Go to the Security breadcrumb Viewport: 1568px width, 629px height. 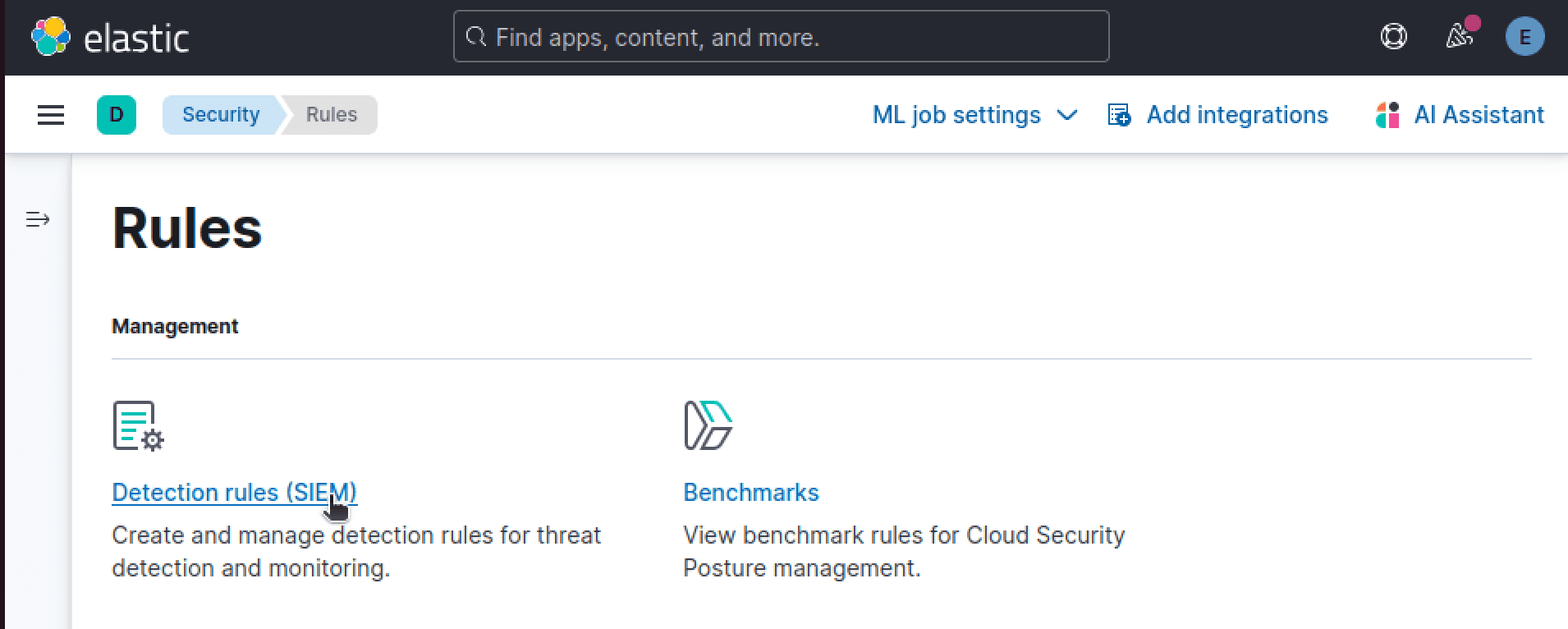click(221, 115)
